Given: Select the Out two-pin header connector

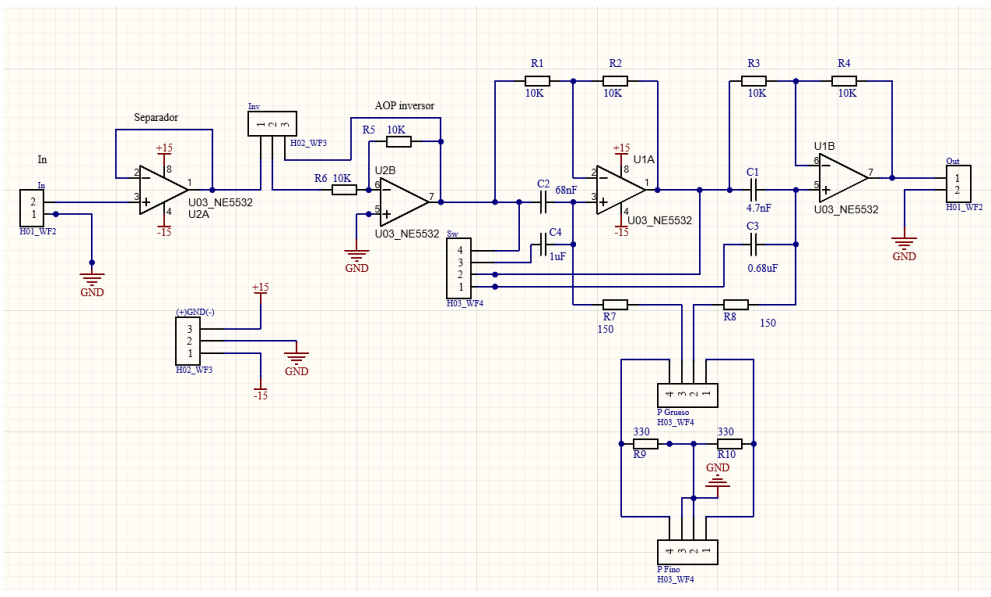Looking at the screenshot, I should coord(958,184).
